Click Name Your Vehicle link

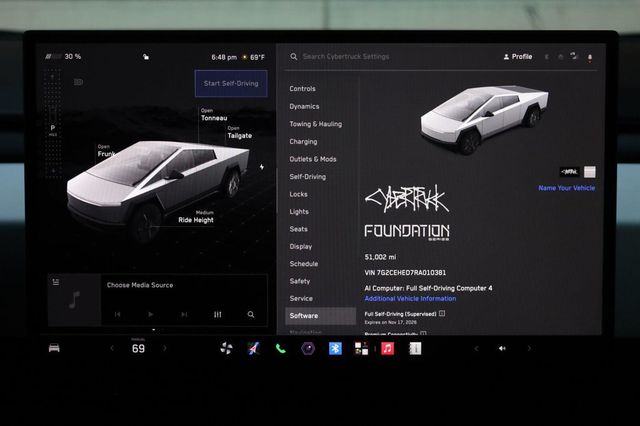[567, 188]
